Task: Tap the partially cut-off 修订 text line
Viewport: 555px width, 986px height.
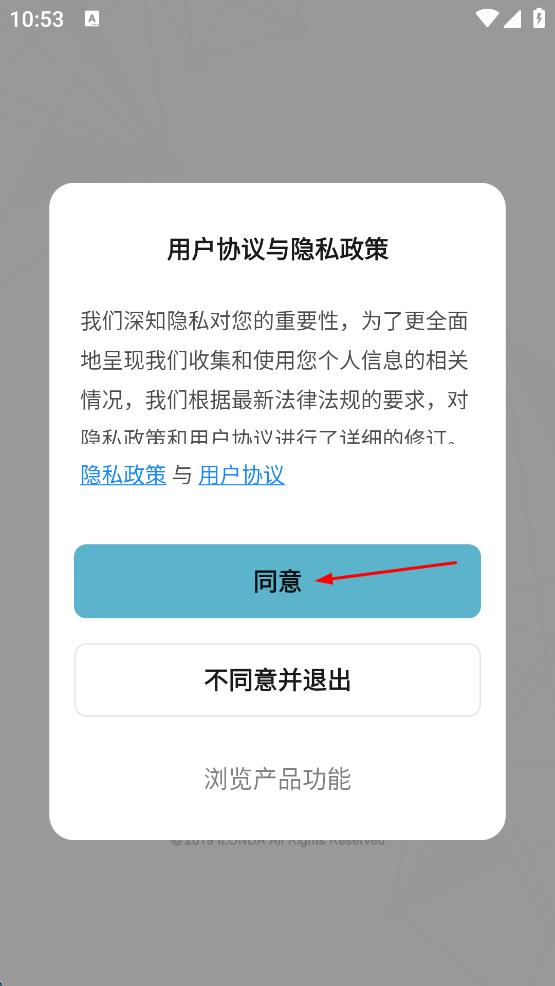Action: [x=274, y=436]
